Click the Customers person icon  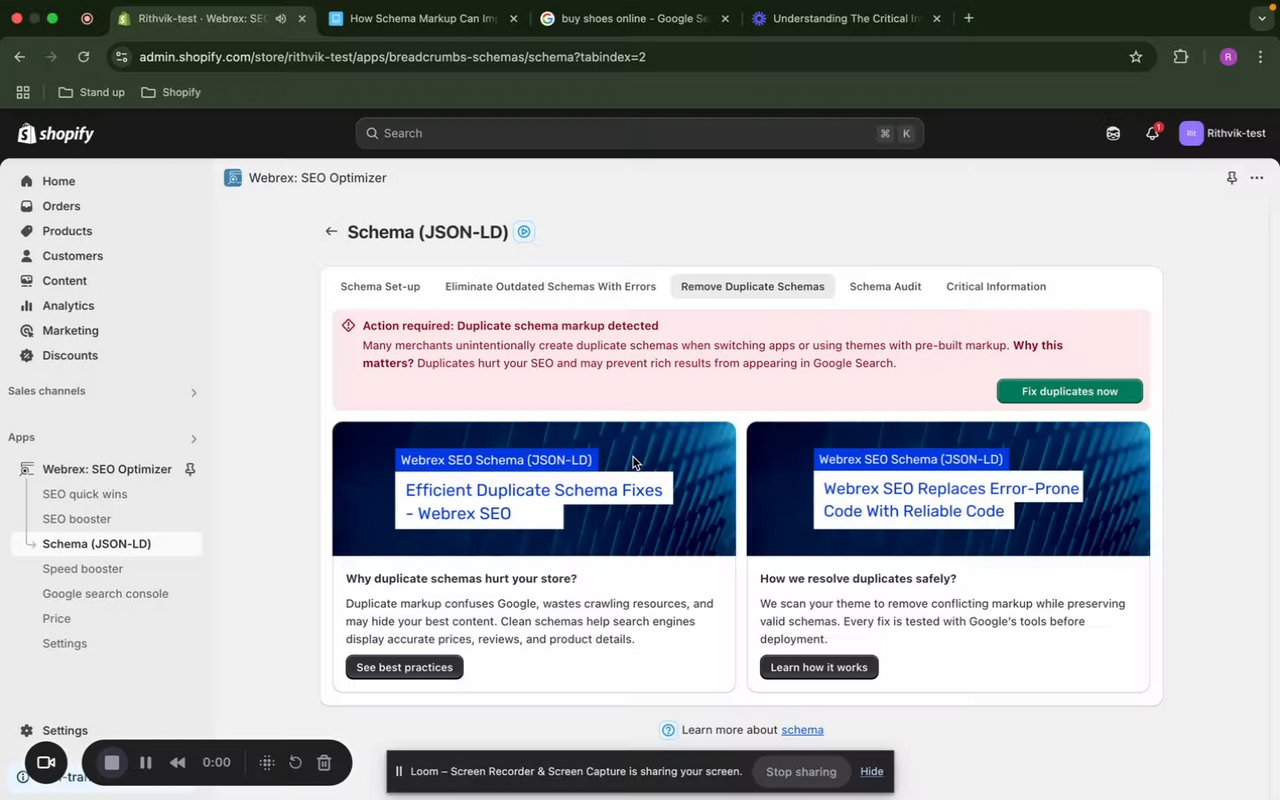26,256
